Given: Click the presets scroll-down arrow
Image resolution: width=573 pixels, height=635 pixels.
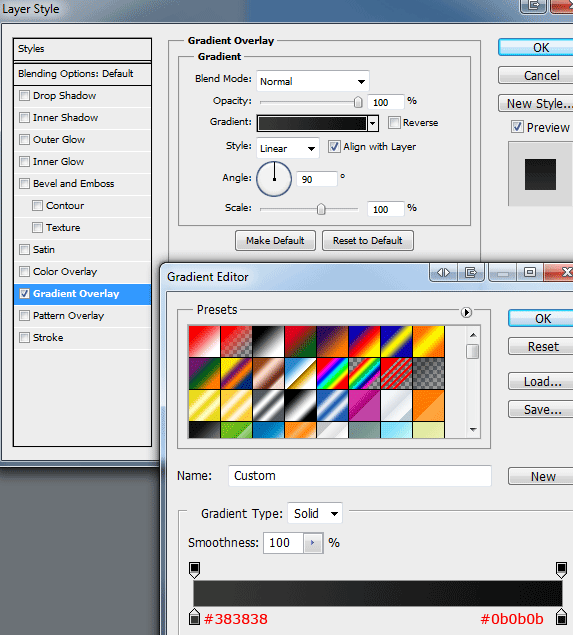Looking at the screenshot, I should pos(473,430).
